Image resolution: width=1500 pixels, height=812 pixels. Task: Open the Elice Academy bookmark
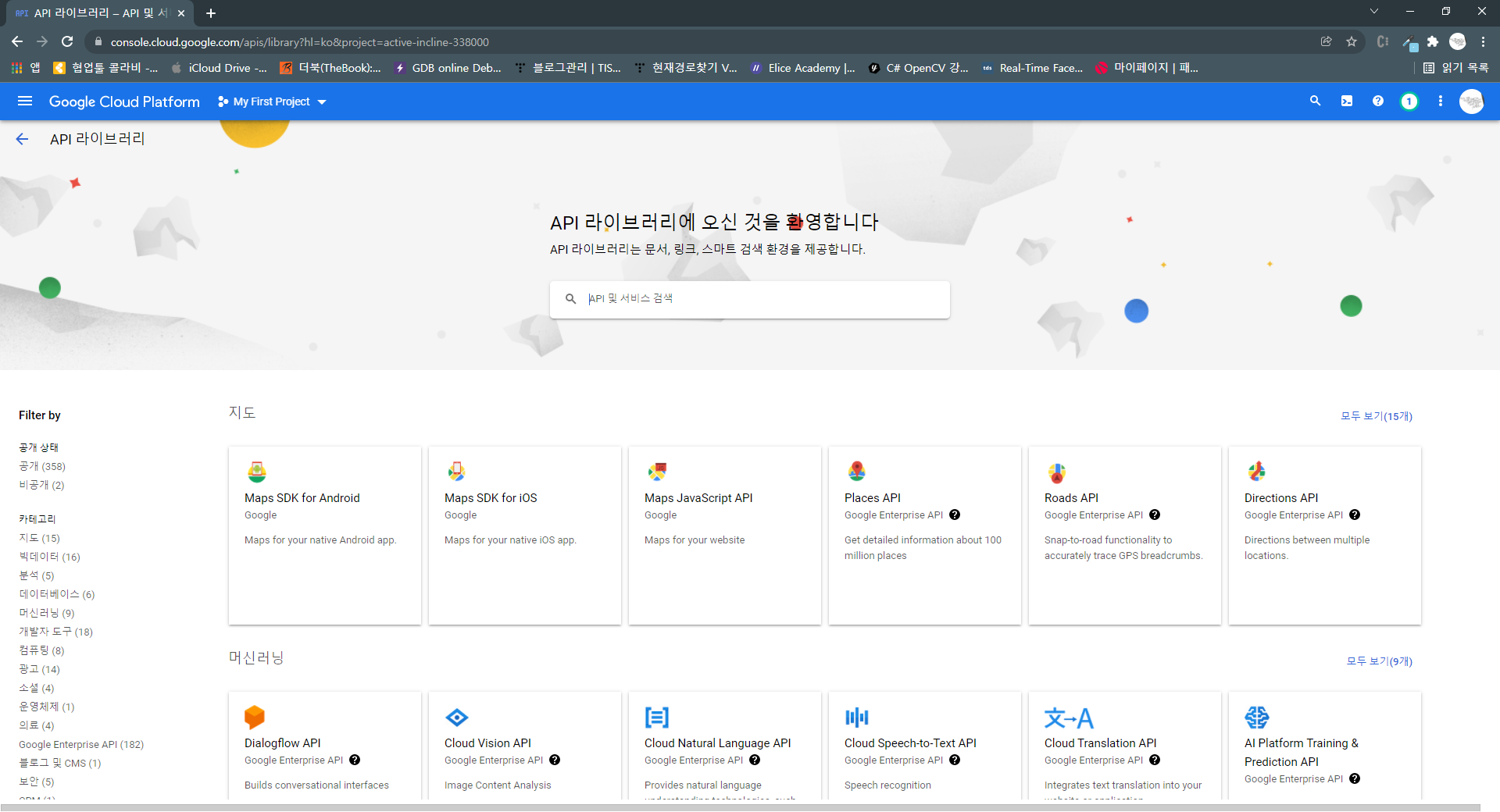(803, 68)
